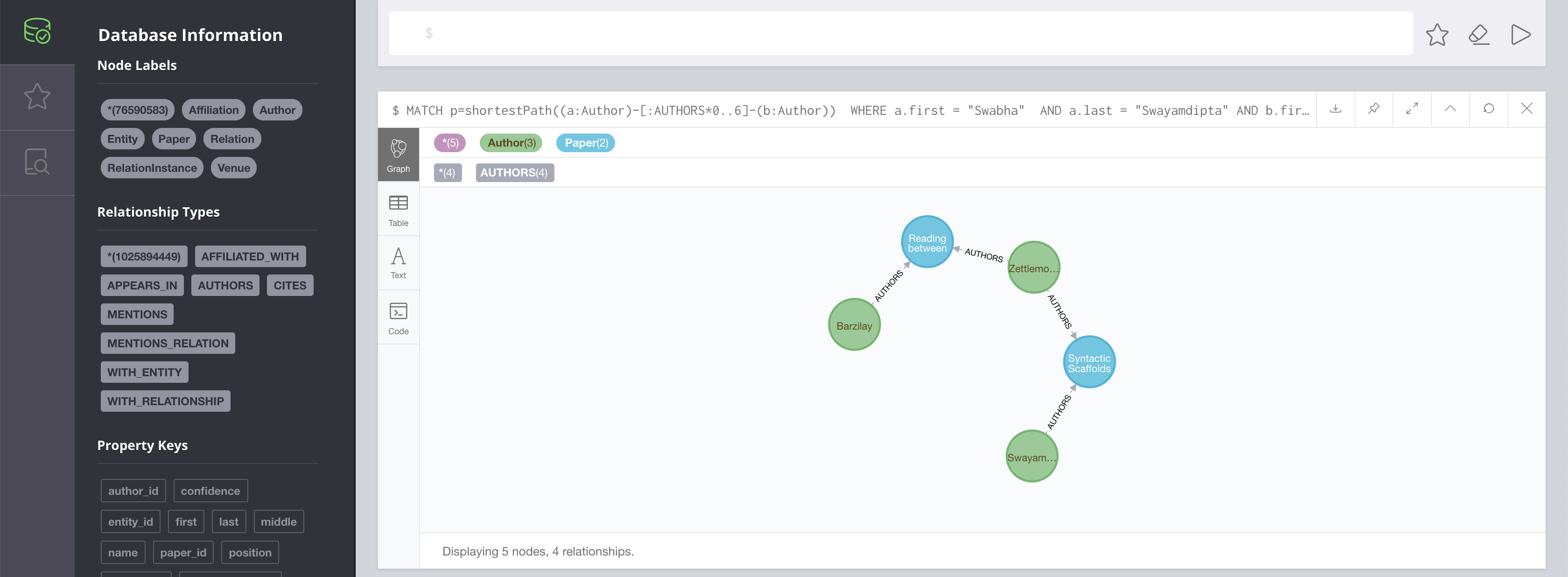1568x577 pixels.
Task: Click the *(1025894449) relationship type
Action: point(144,256)
